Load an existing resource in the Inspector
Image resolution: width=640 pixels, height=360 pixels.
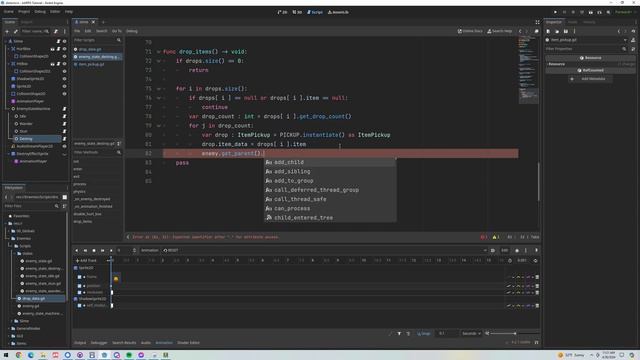pos(557,31)
